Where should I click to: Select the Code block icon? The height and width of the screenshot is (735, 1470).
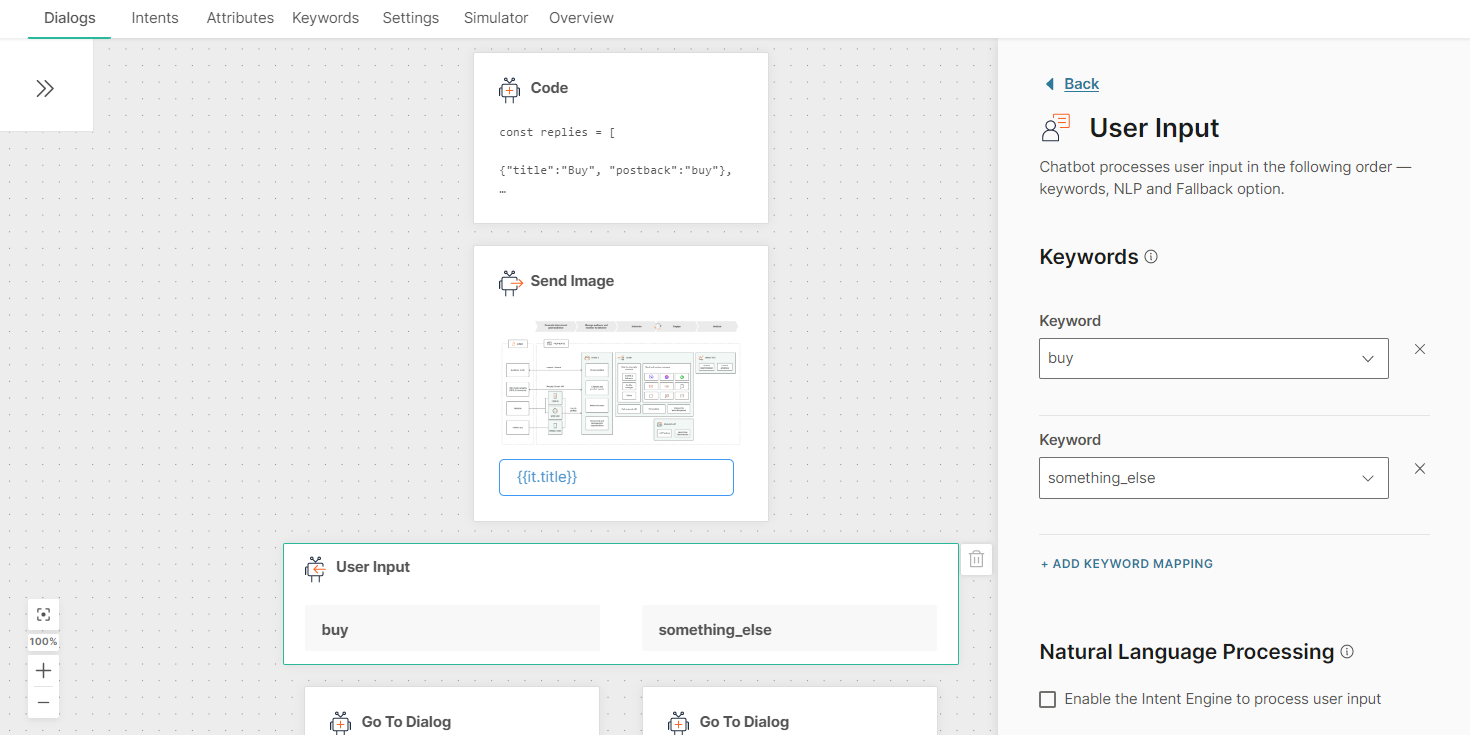510,89
